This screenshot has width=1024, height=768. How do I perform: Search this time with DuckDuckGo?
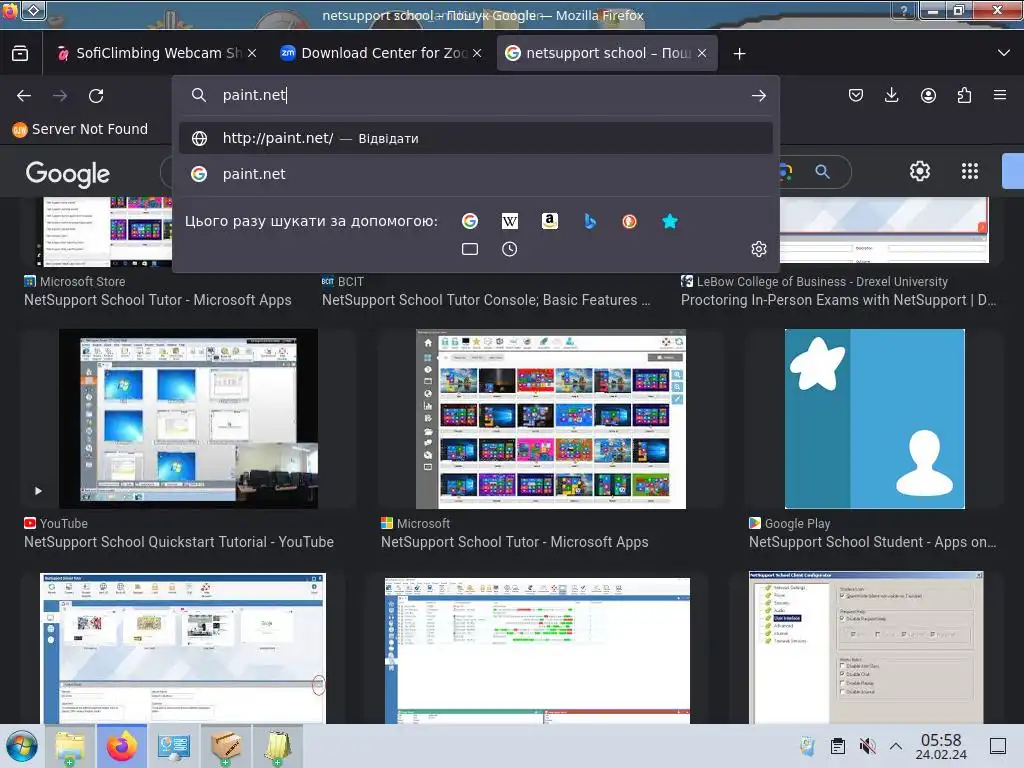pyautogui.click(x=630, y=221)
